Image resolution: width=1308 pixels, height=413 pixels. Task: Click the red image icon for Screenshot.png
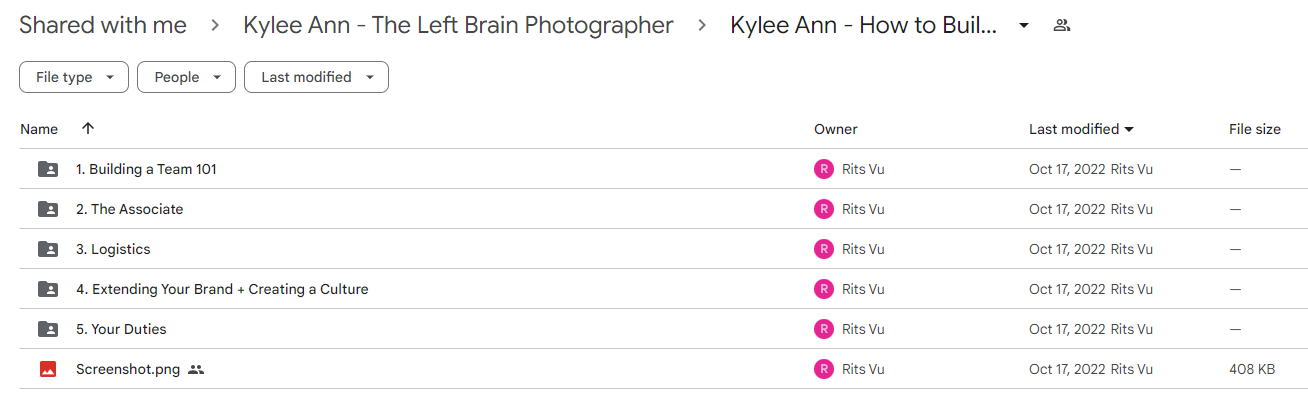point(48,369)
